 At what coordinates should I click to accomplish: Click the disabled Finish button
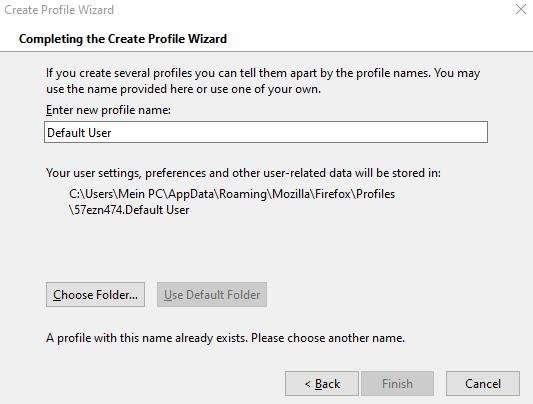[397, 384]
